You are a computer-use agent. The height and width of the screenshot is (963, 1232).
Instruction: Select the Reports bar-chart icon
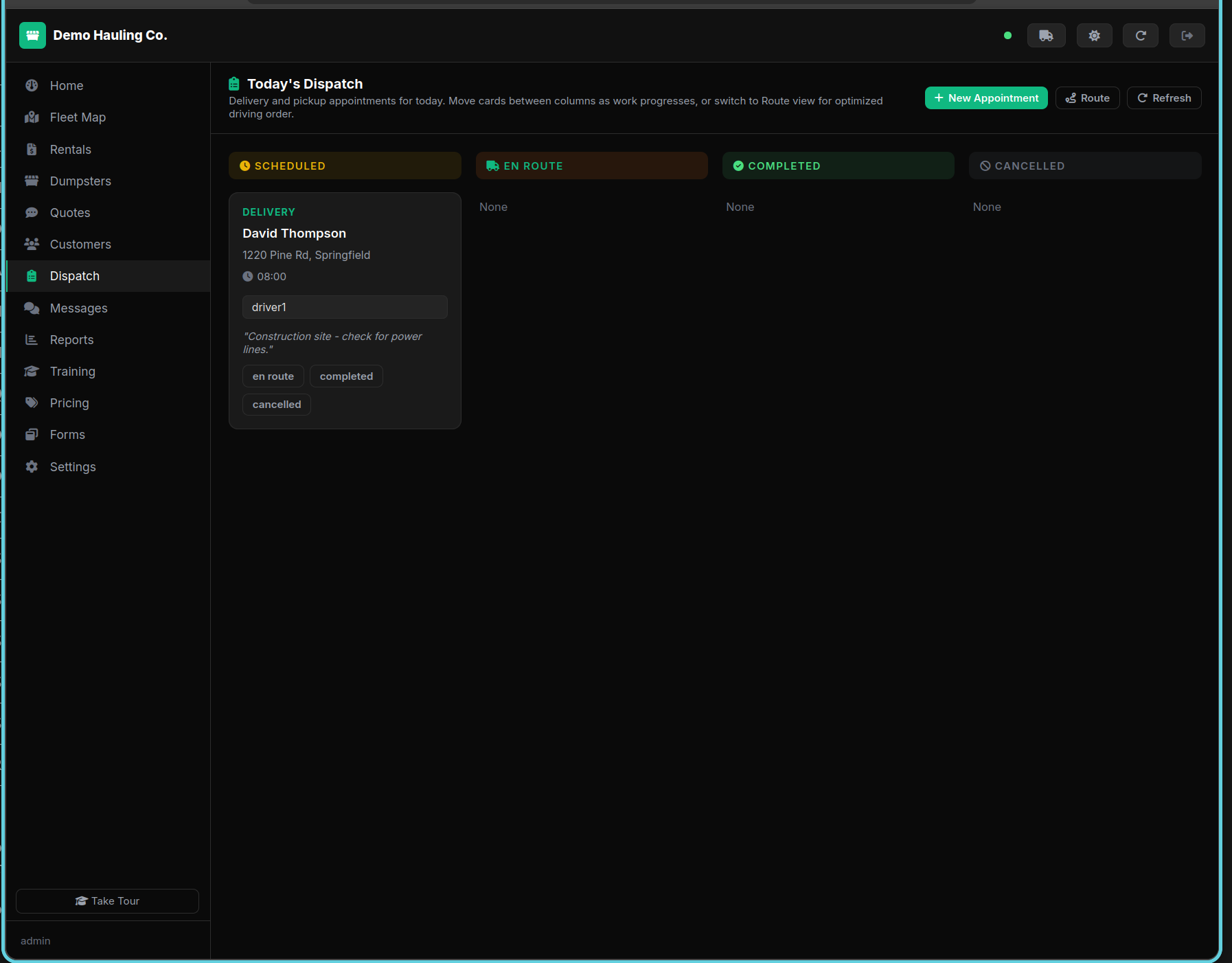click(32, 339)
